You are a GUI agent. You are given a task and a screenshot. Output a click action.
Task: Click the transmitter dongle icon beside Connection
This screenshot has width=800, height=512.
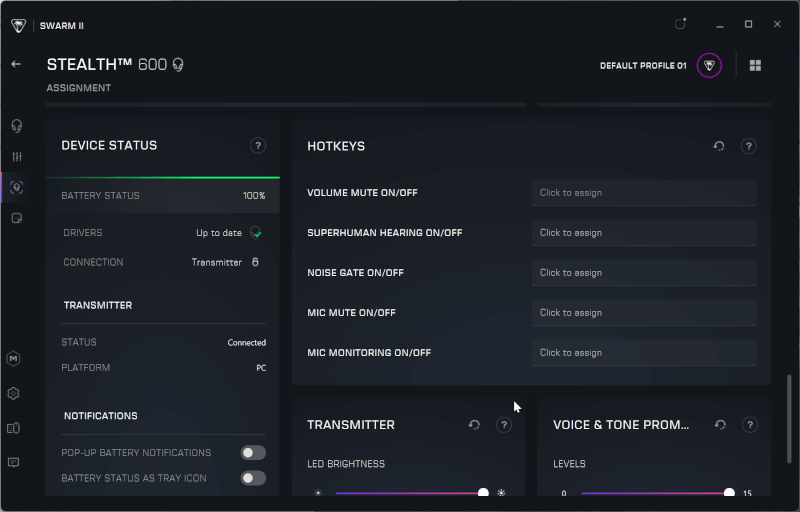[255, 262]
